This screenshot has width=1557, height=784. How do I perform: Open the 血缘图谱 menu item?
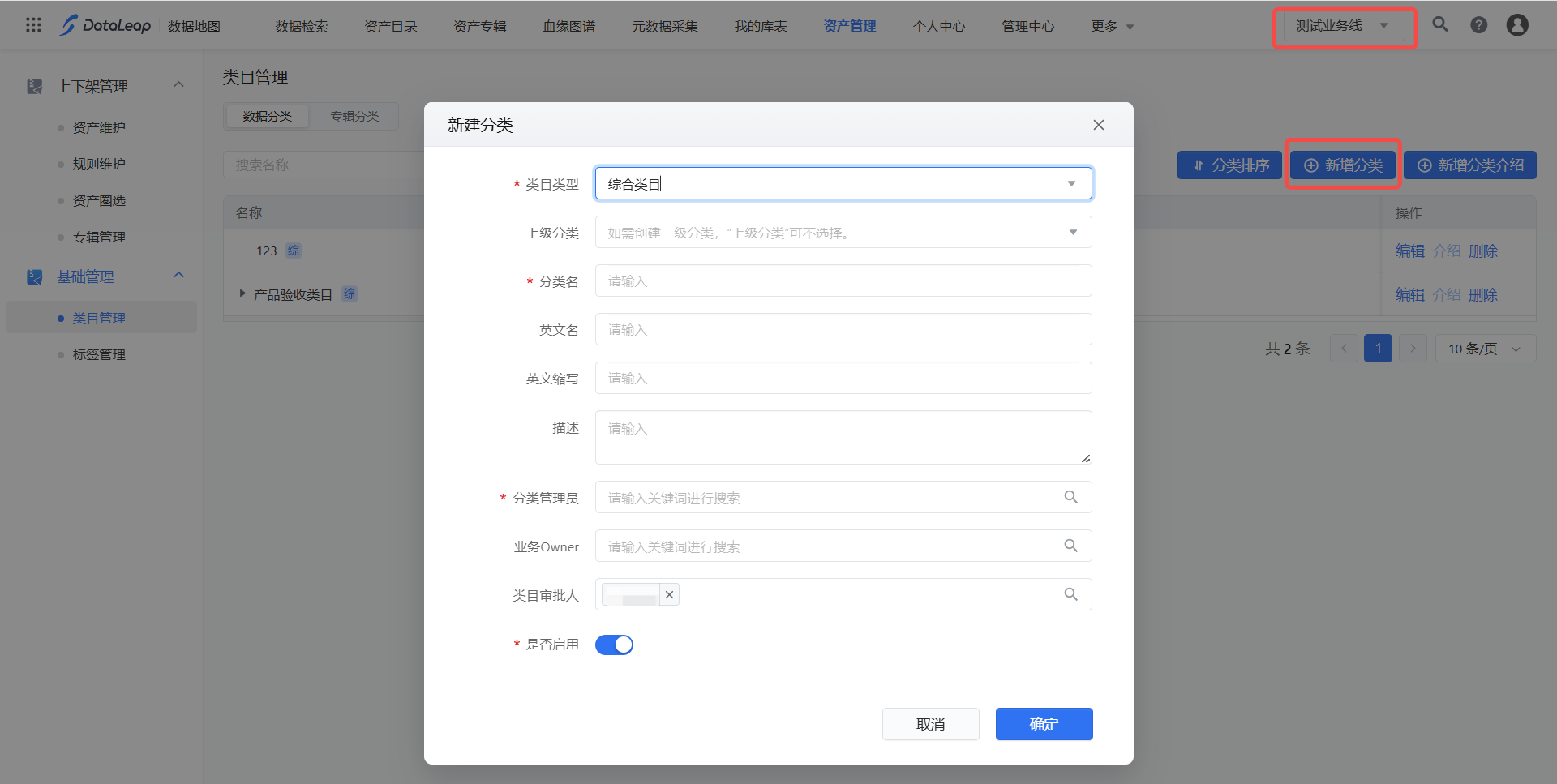coord(568,27)
